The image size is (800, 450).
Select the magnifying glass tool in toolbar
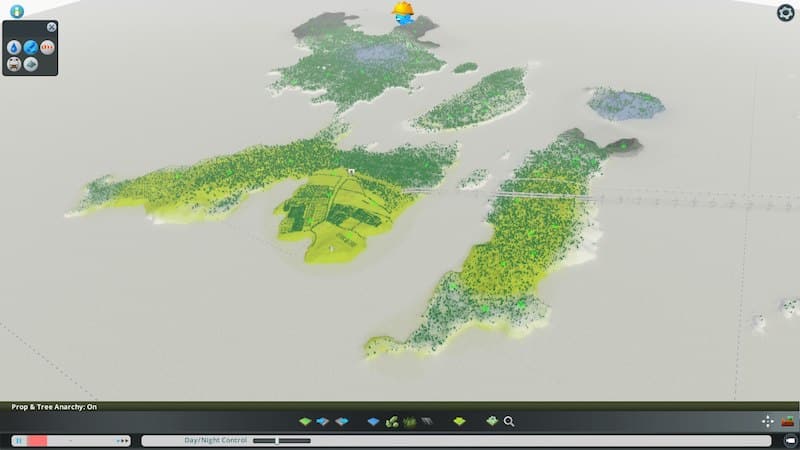[x=509, y=421]
